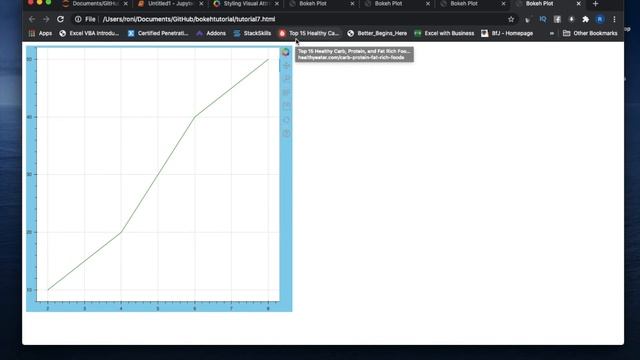Open the Certified Penetrati... bookmark
This screenshot has width=640, height=360.
coord(158,33)
